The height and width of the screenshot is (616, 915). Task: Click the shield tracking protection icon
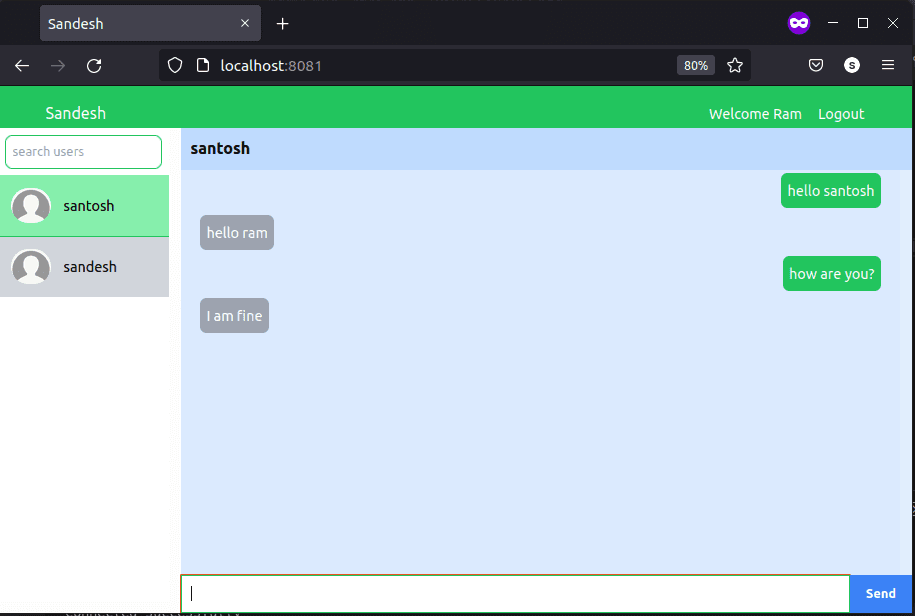175,65
